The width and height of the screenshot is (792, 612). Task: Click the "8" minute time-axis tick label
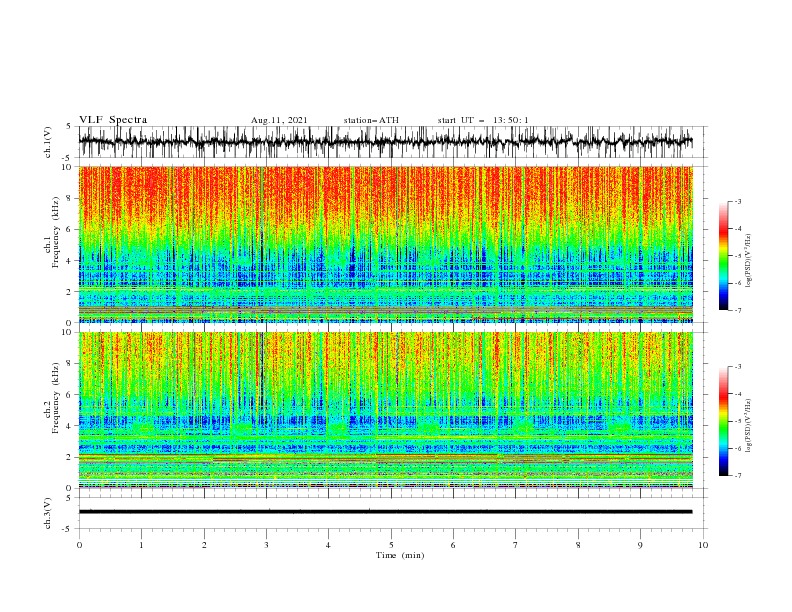578,545
